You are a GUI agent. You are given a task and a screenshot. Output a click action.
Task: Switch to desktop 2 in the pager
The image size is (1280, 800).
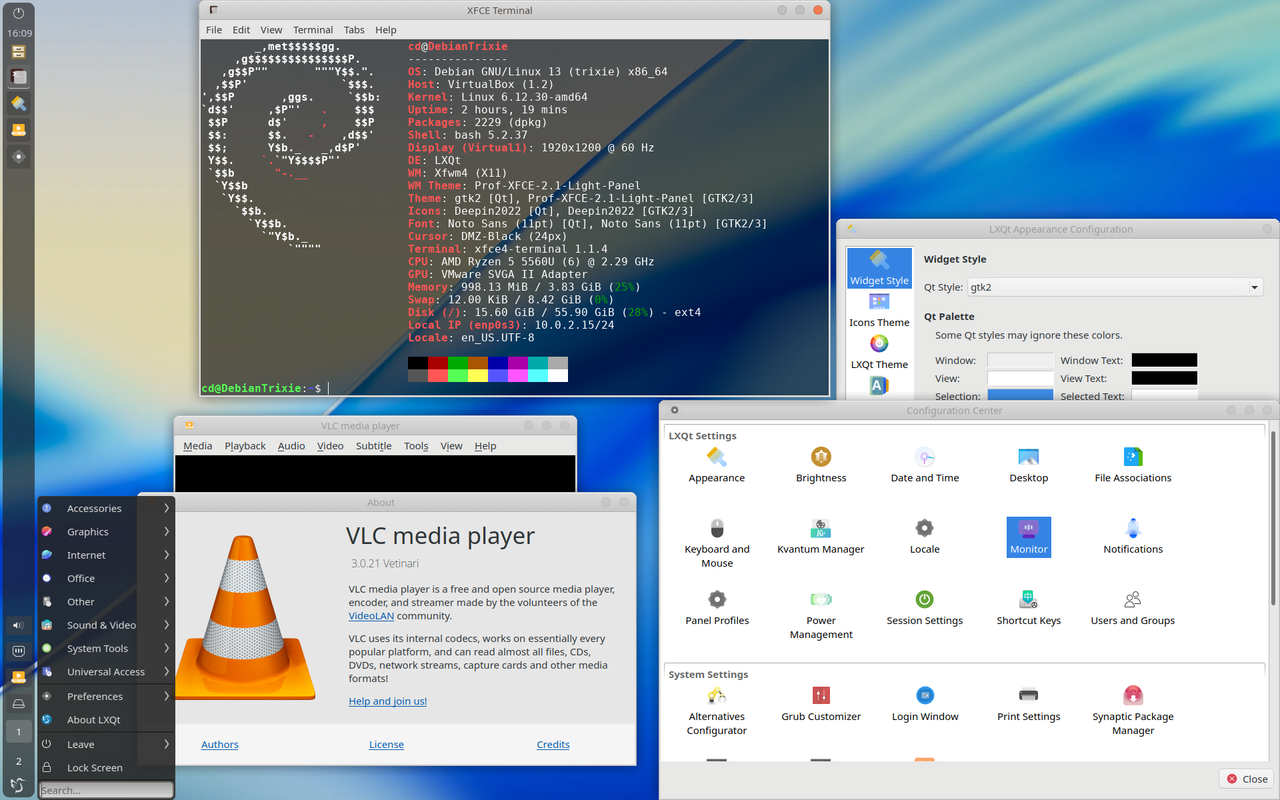tap(18, 760)
